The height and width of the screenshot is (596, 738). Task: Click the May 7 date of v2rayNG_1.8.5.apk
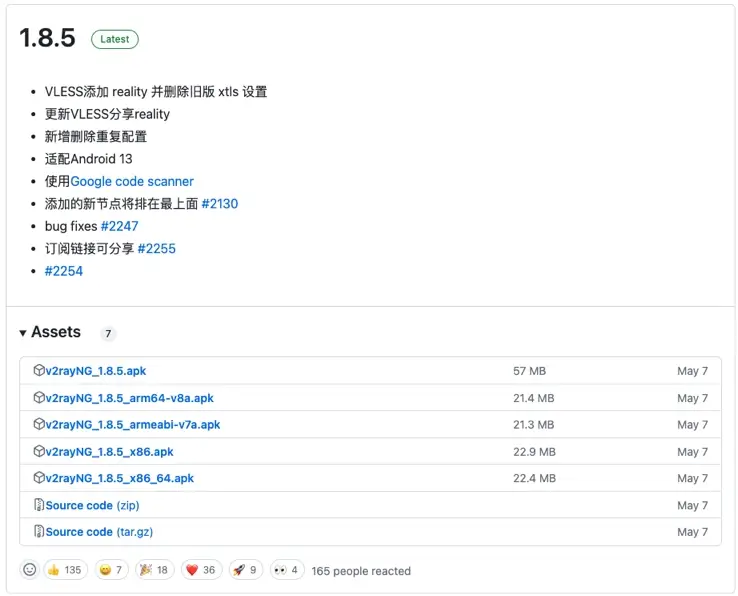(692, 371)
